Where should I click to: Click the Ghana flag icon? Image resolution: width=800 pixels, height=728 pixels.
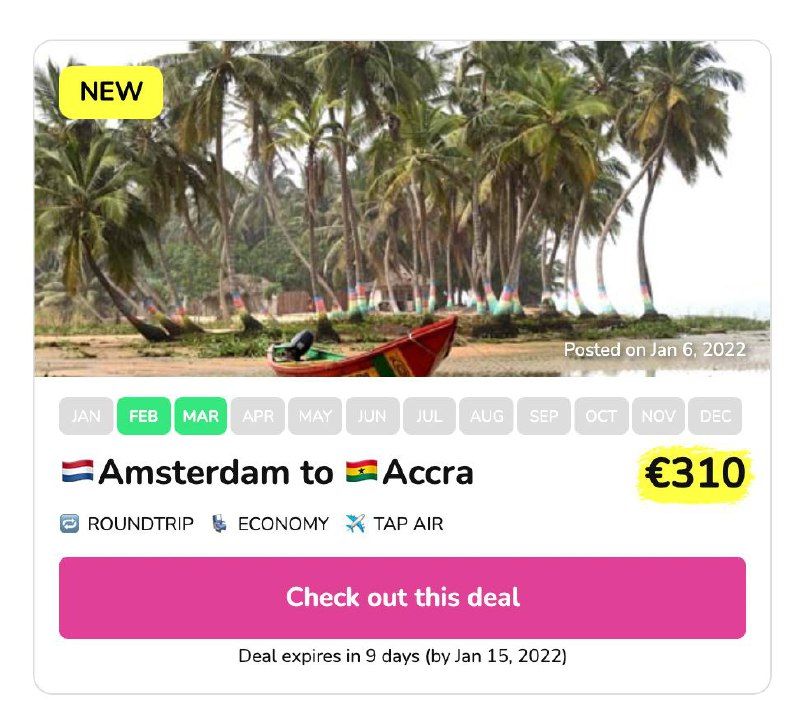[361, 471]
